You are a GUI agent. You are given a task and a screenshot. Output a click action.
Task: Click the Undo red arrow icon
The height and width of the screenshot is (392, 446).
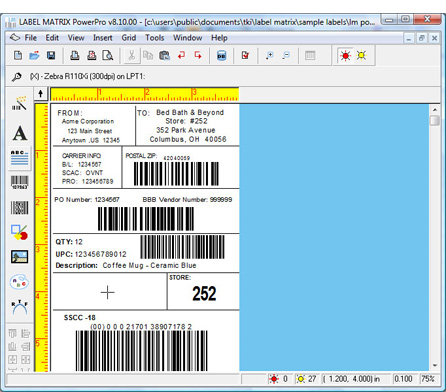[x=181, y=55]
